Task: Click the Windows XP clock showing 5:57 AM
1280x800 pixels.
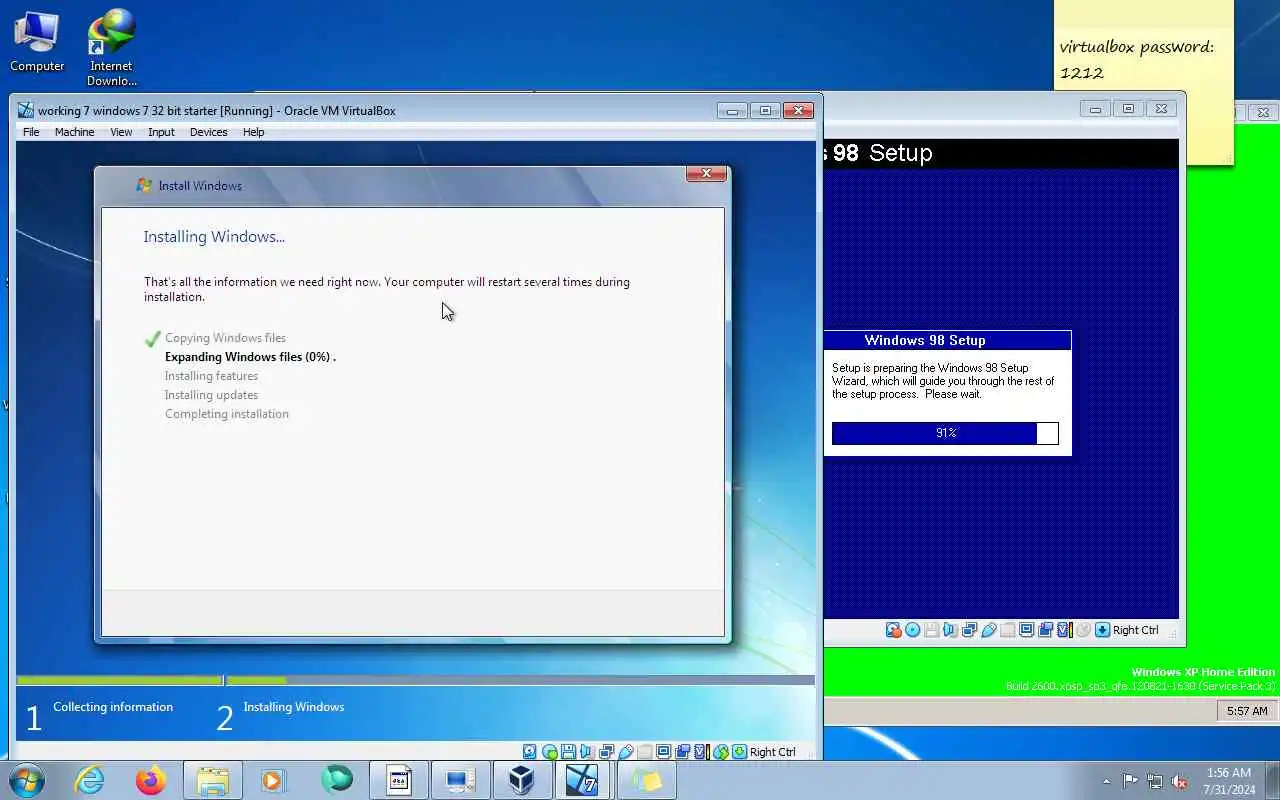Action: (x=1247, y=711)
